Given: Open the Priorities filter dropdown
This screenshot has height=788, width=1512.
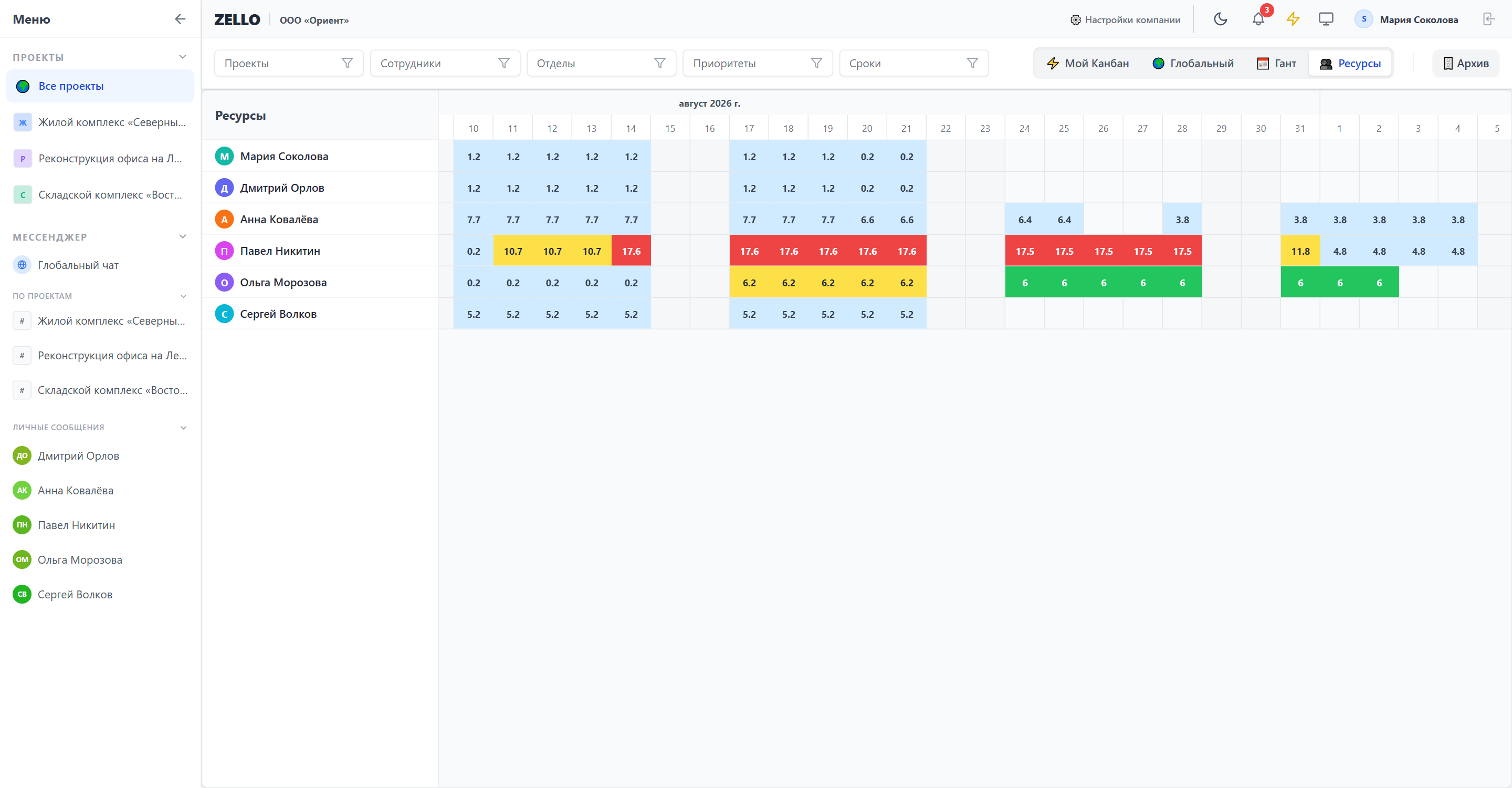Looking at the screenshot, I should pos(757,63).
